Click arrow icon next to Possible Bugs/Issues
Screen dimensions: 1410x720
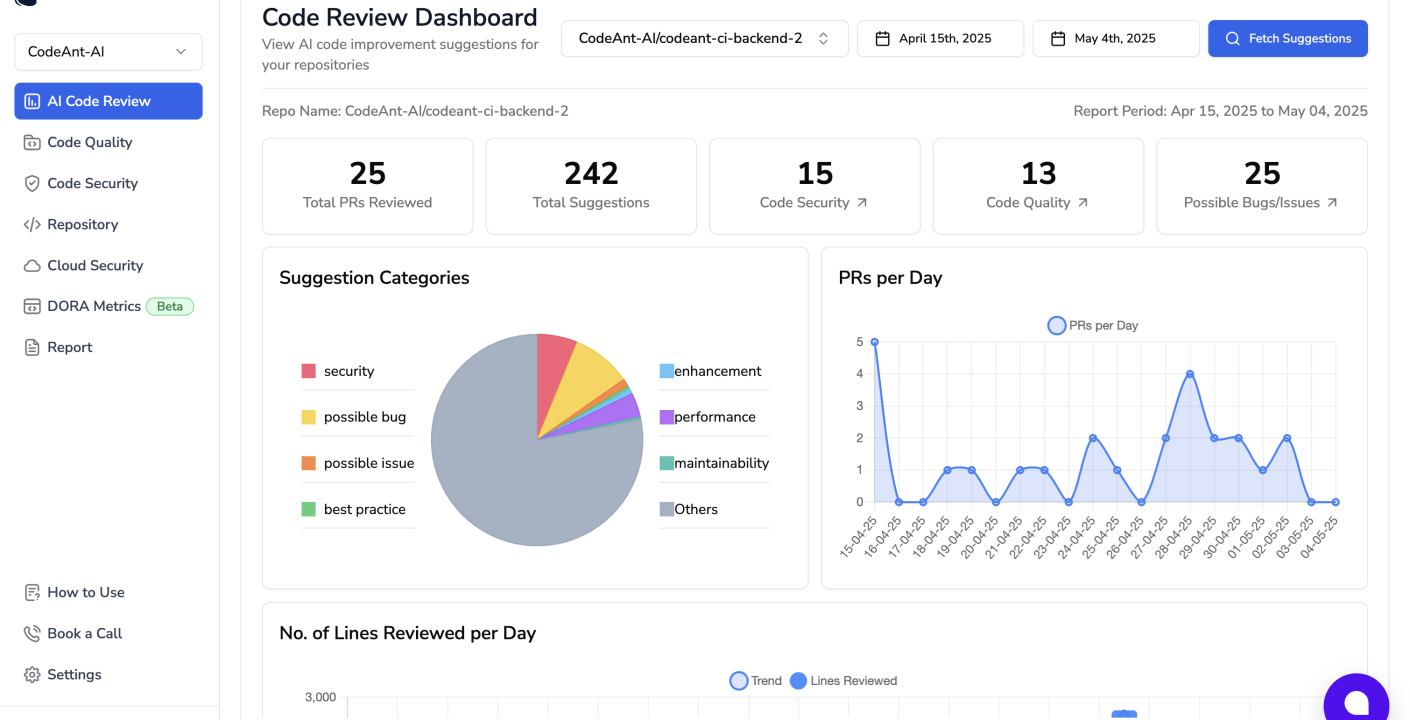(x=1332, y=202)
